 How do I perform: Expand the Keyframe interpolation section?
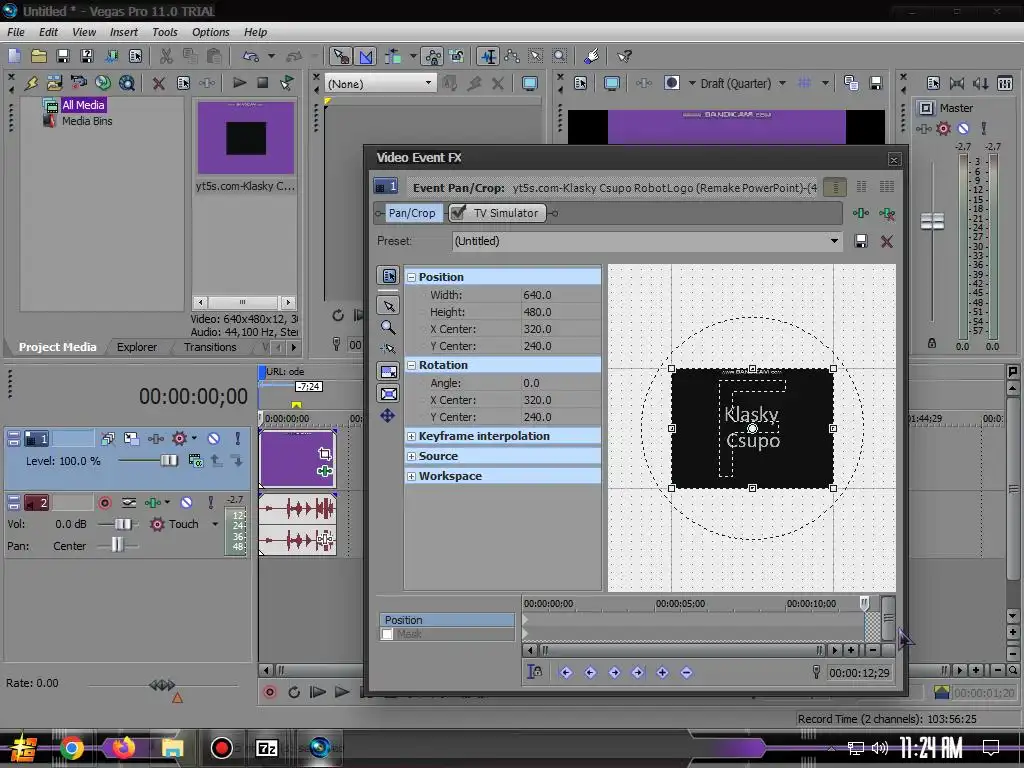point(411,436)
